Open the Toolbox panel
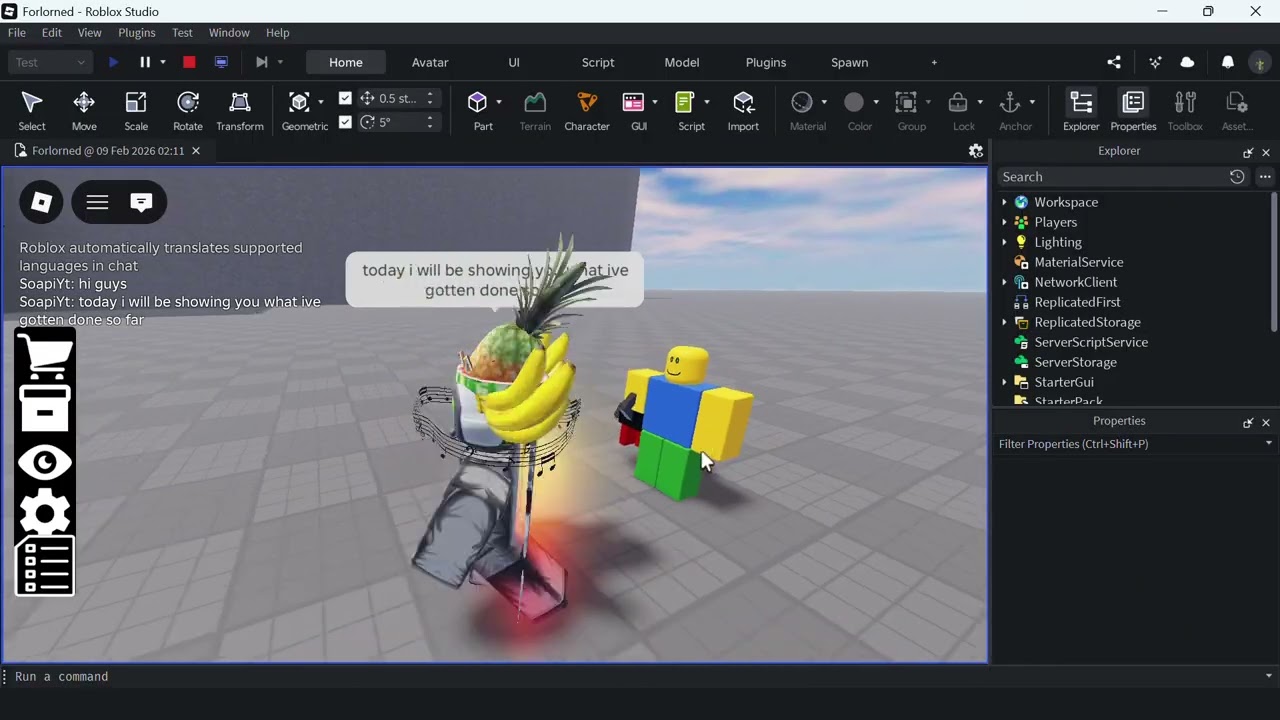This screenshot has height=720, width=1280. pos(1185,111)
